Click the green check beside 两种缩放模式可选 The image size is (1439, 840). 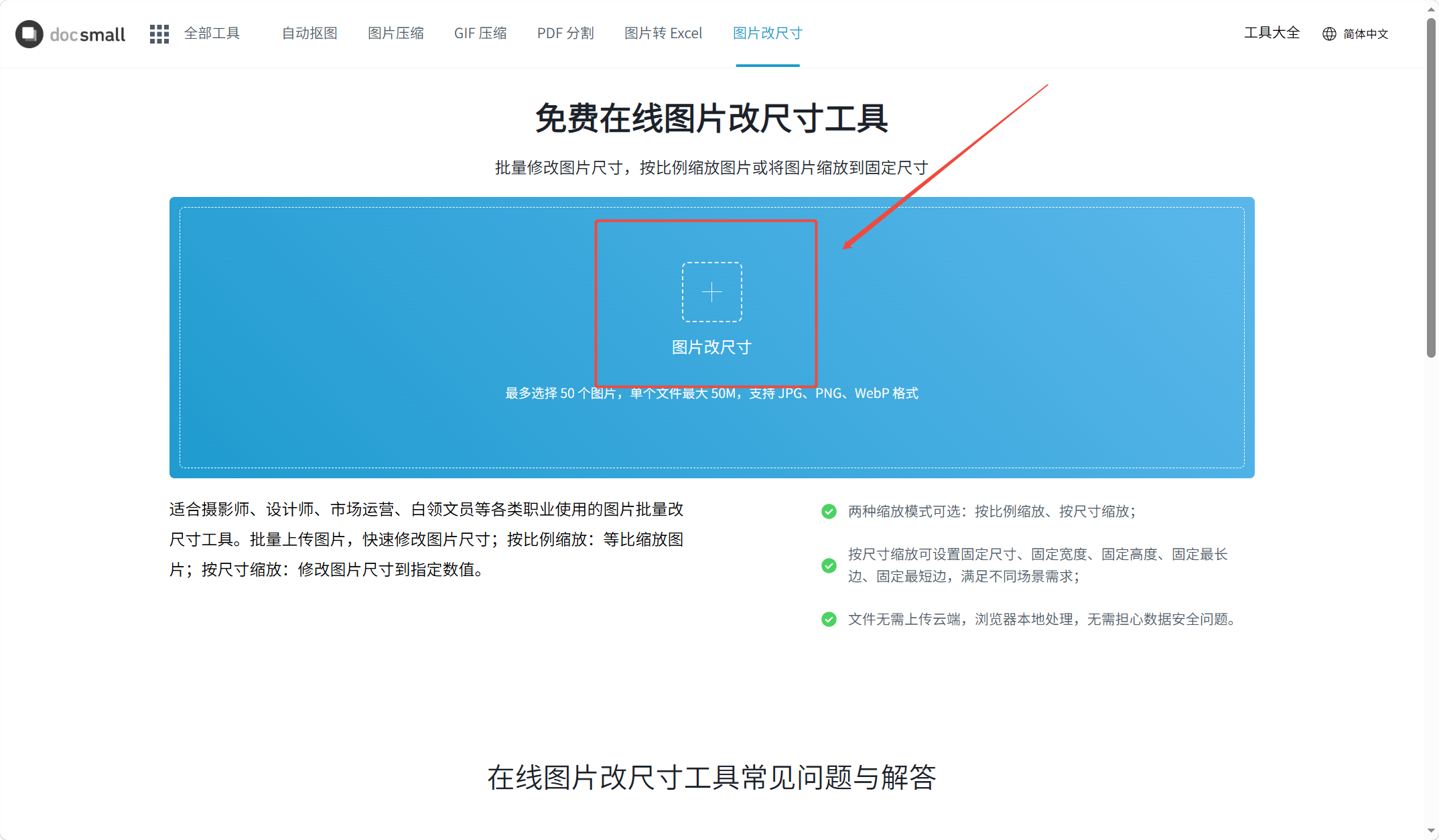829,512
